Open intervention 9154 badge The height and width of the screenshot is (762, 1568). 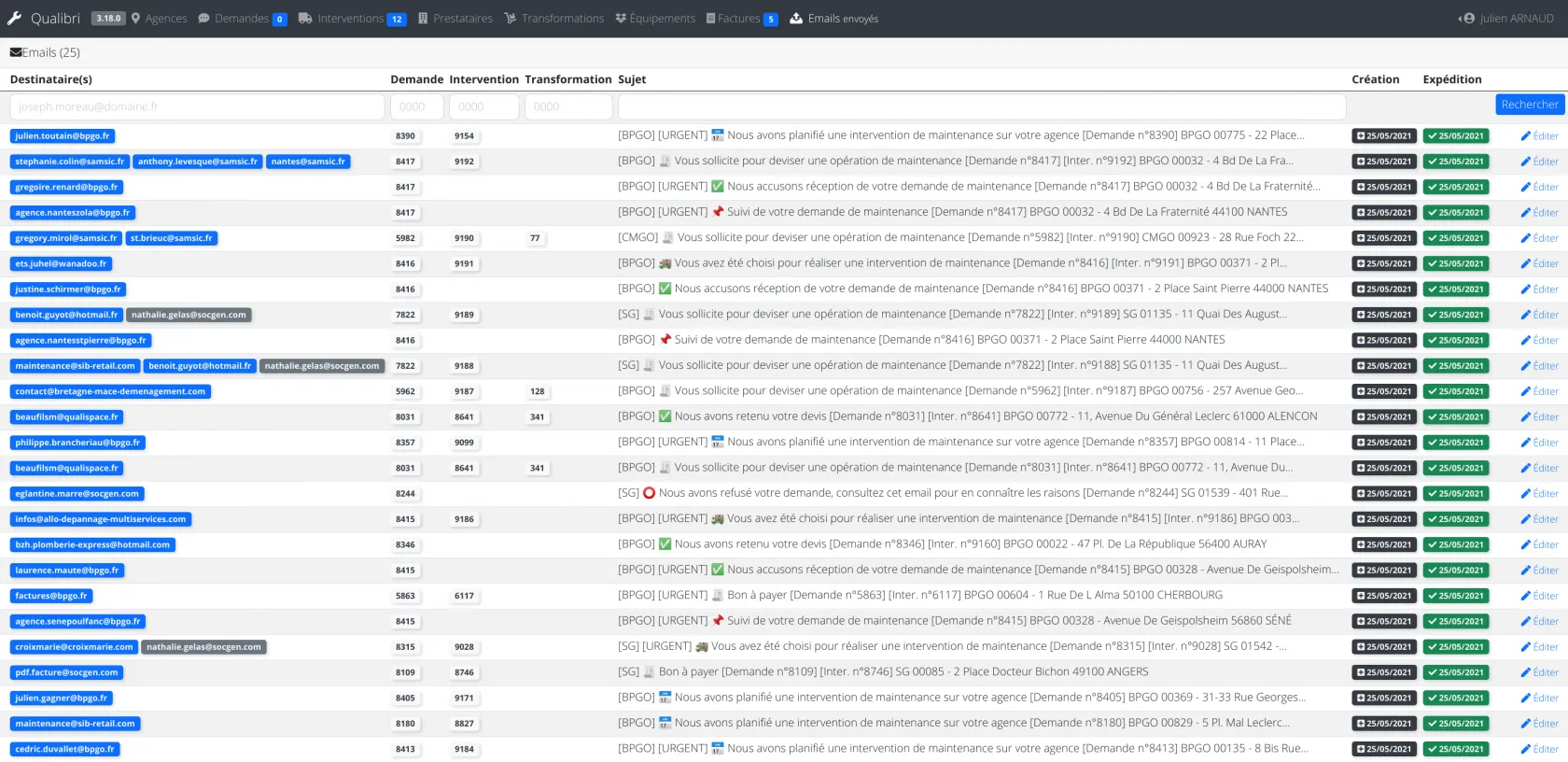tap(464, 136)
